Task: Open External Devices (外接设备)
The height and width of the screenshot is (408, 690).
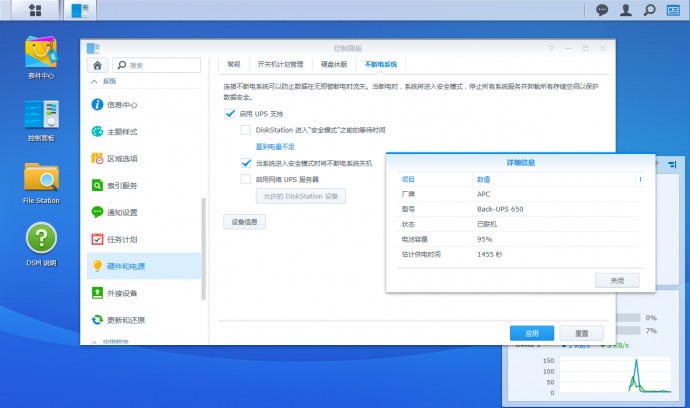Action: 144,293
